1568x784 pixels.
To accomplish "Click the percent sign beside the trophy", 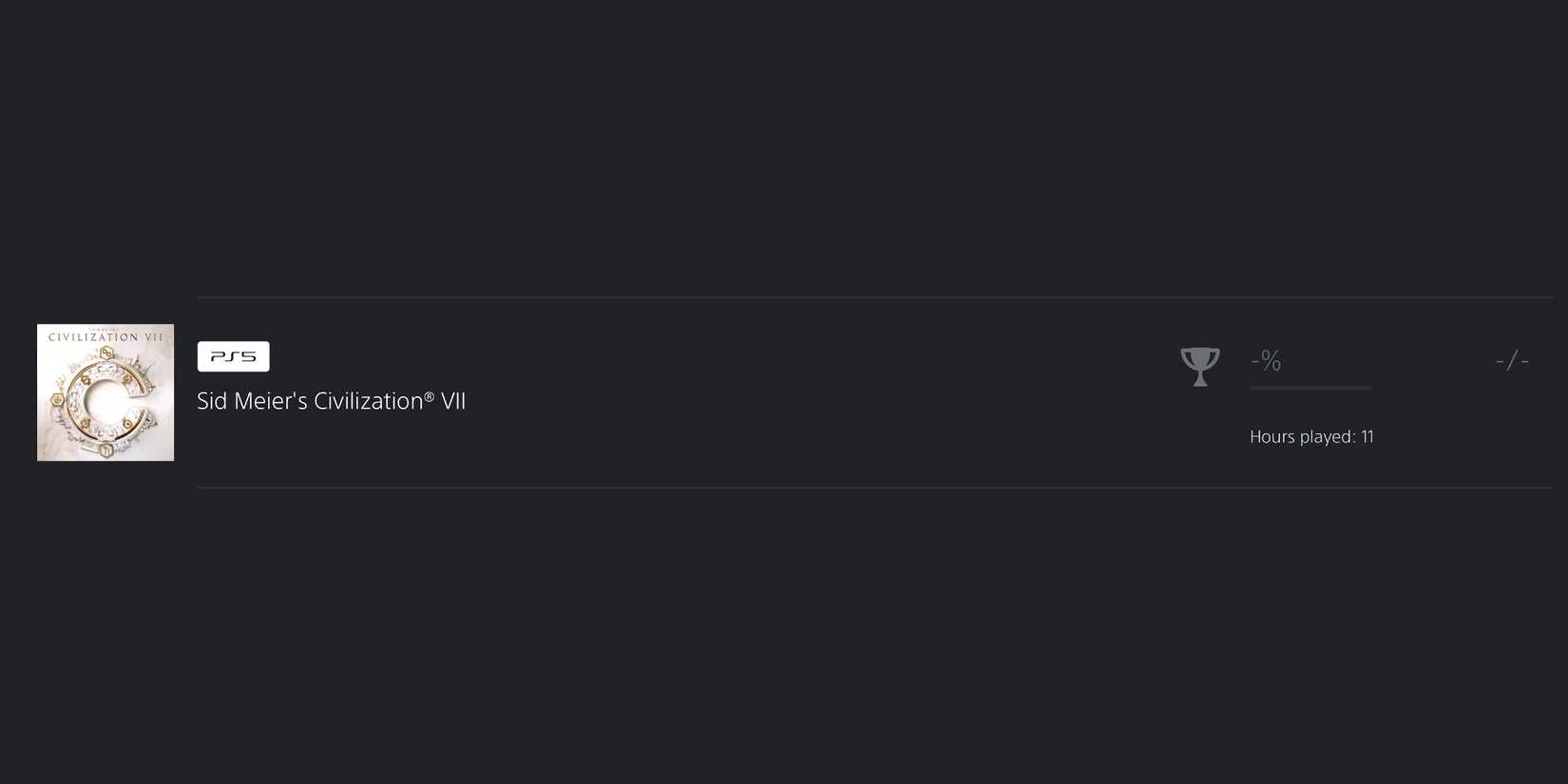I will coord(1272,361).
